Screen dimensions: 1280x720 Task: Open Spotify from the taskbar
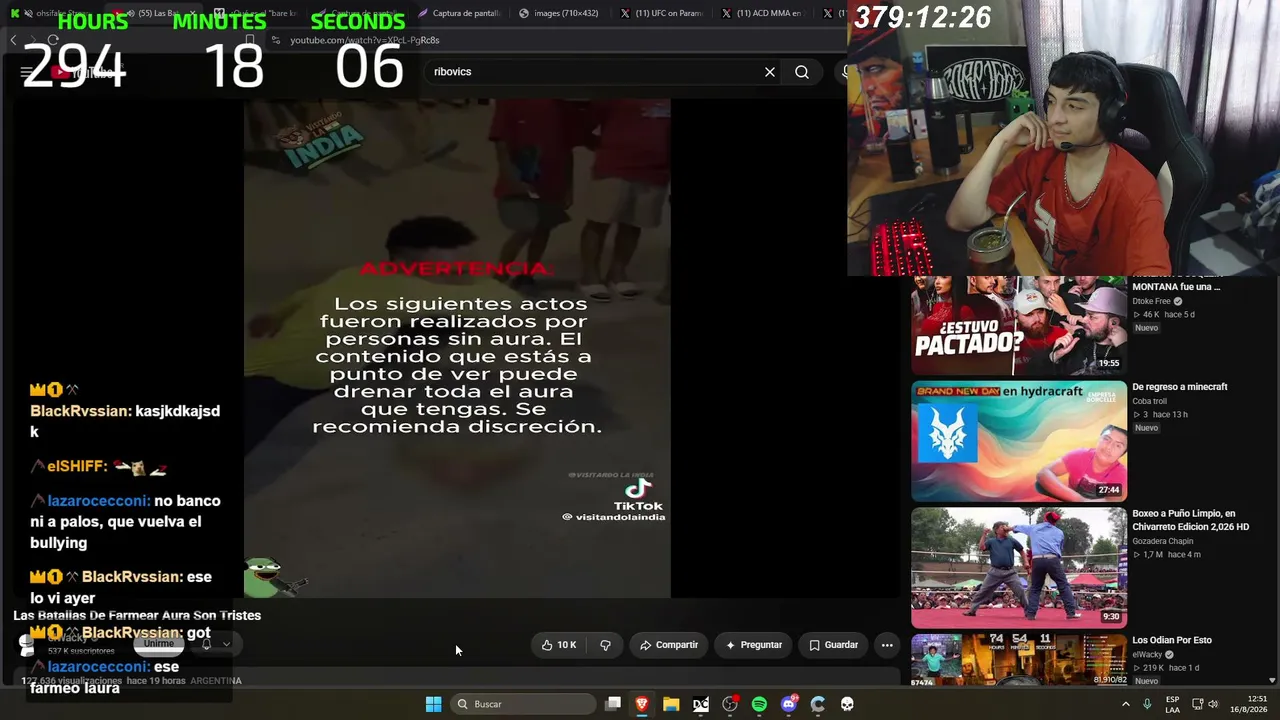[759, 704]
